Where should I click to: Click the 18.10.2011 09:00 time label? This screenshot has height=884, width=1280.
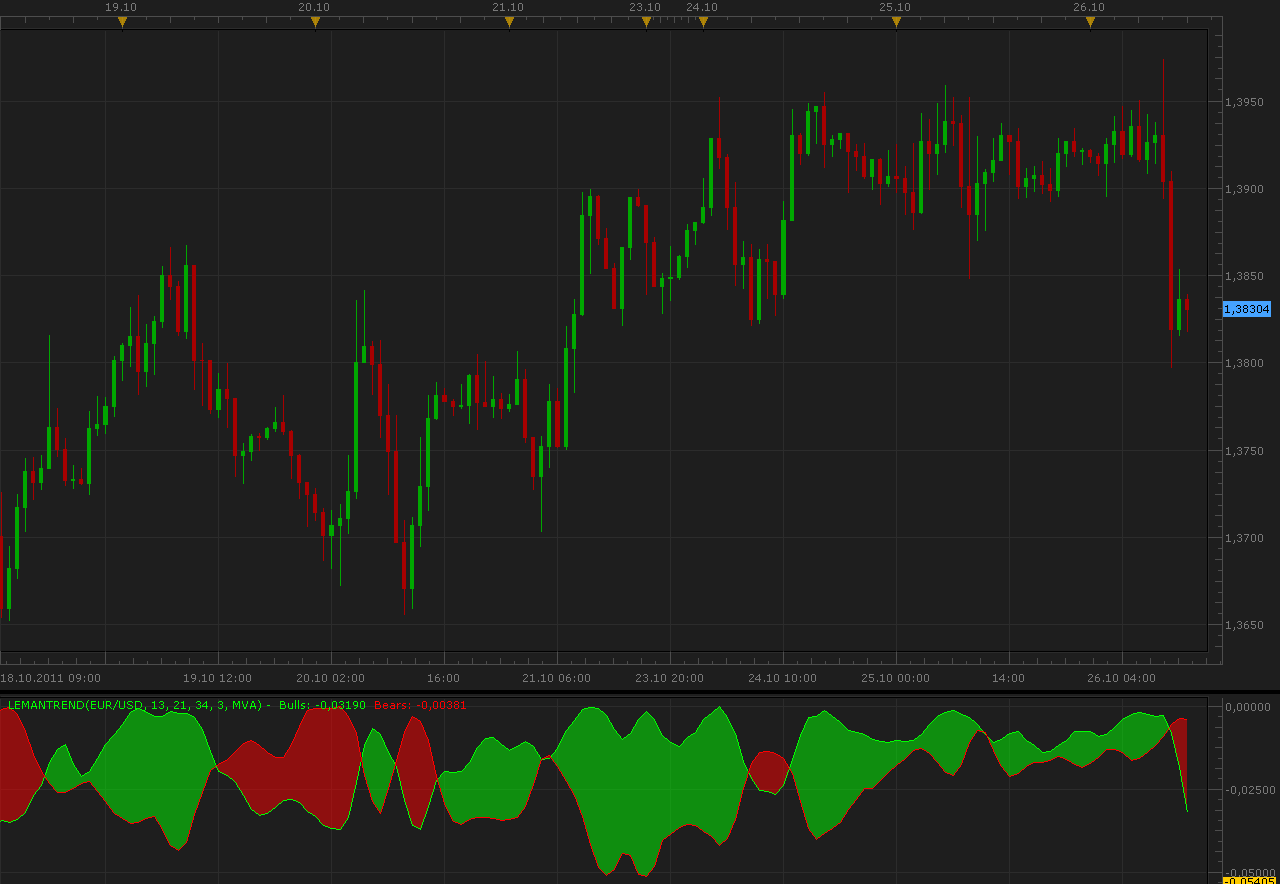pyautogui.click(x=51, y=678)
